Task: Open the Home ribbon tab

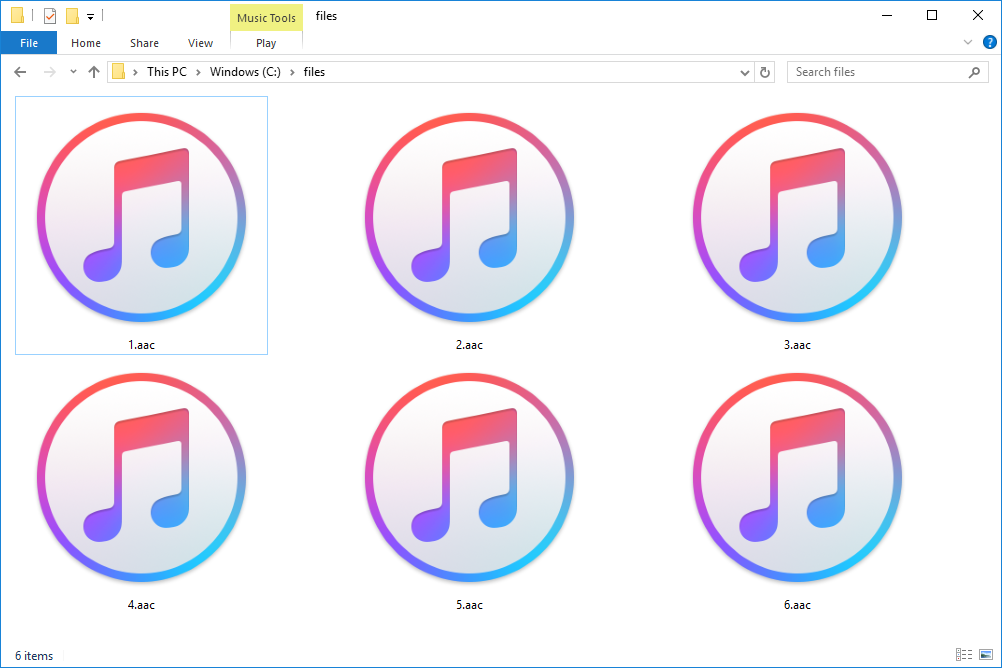Action: point(85,43)
